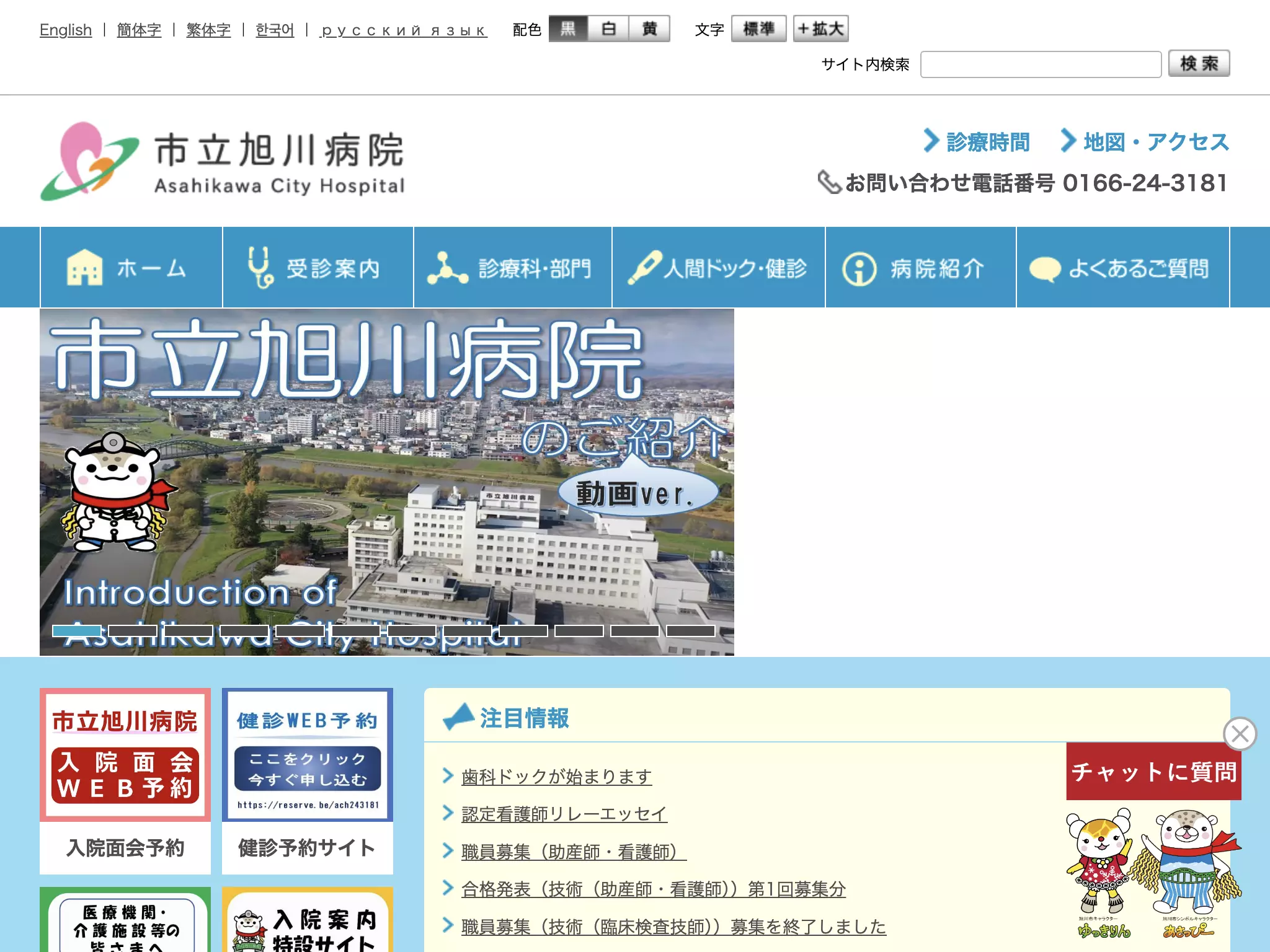Viewport: 1270px width, 952px height.
Task: Open 歯科ドックが始まります news link
Action: [556, 776]
